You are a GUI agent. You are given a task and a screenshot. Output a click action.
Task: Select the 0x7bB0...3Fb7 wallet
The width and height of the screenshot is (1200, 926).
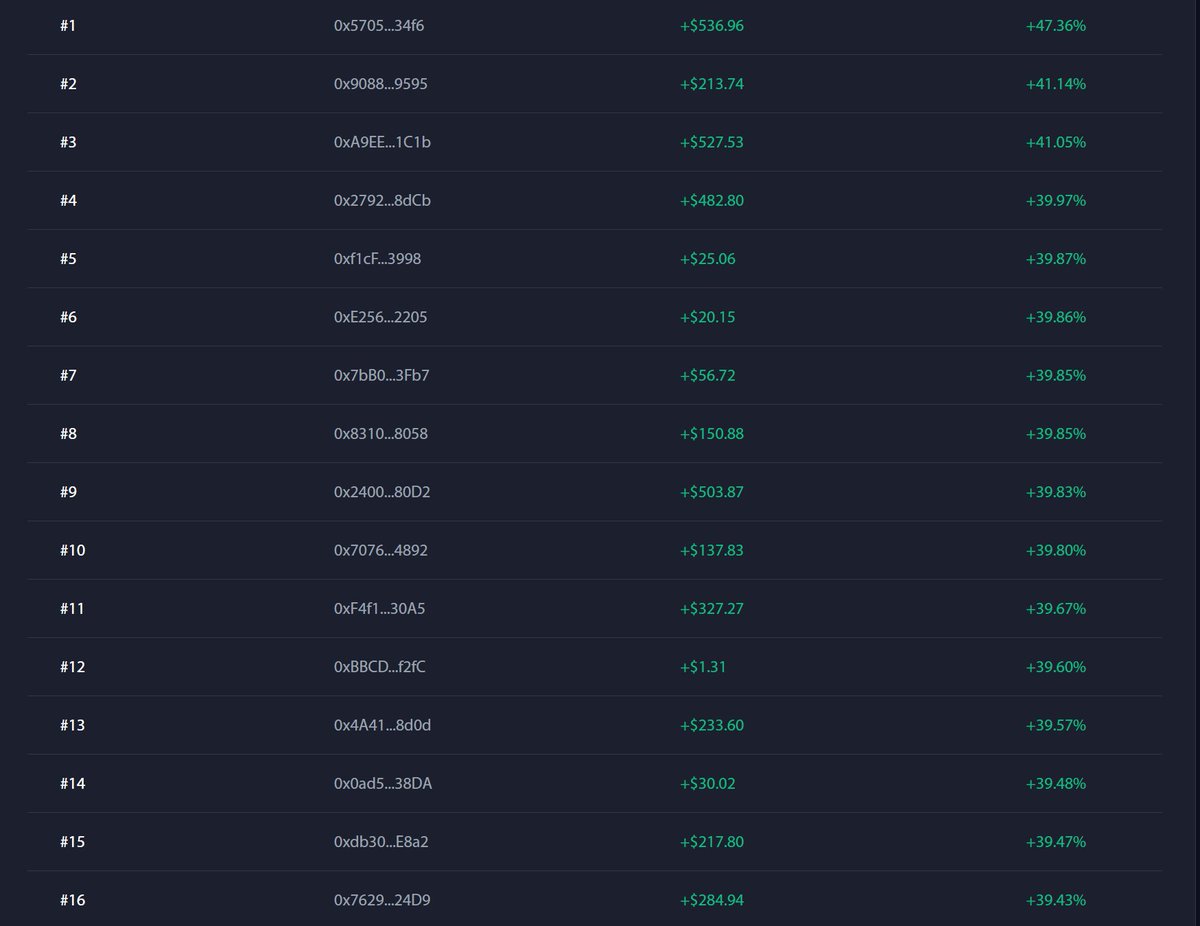pyautogui.click(x=381, y=376)
